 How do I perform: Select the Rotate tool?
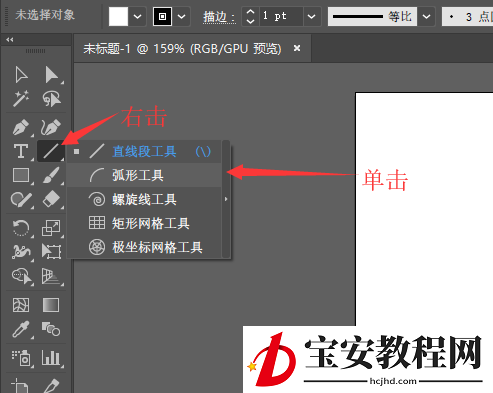coord(21,228)
